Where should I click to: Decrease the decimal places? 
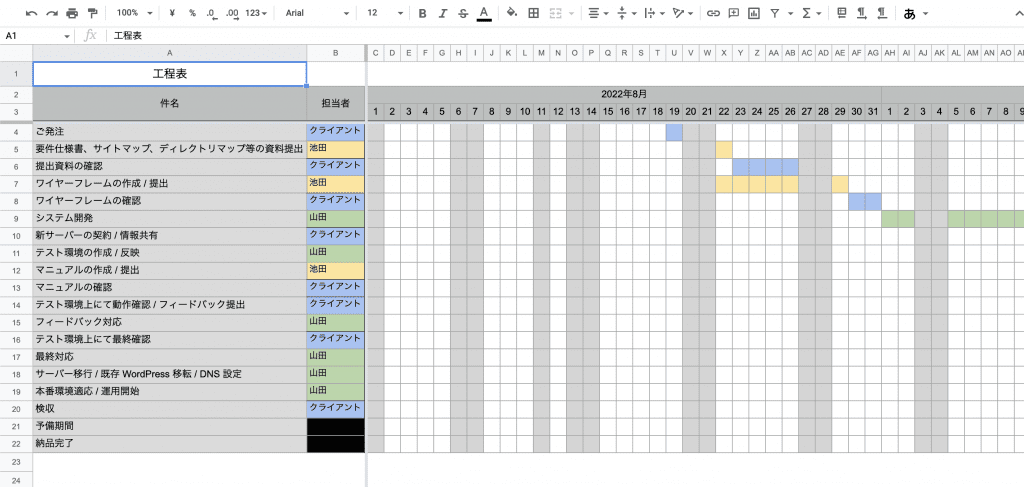(211, 13)
